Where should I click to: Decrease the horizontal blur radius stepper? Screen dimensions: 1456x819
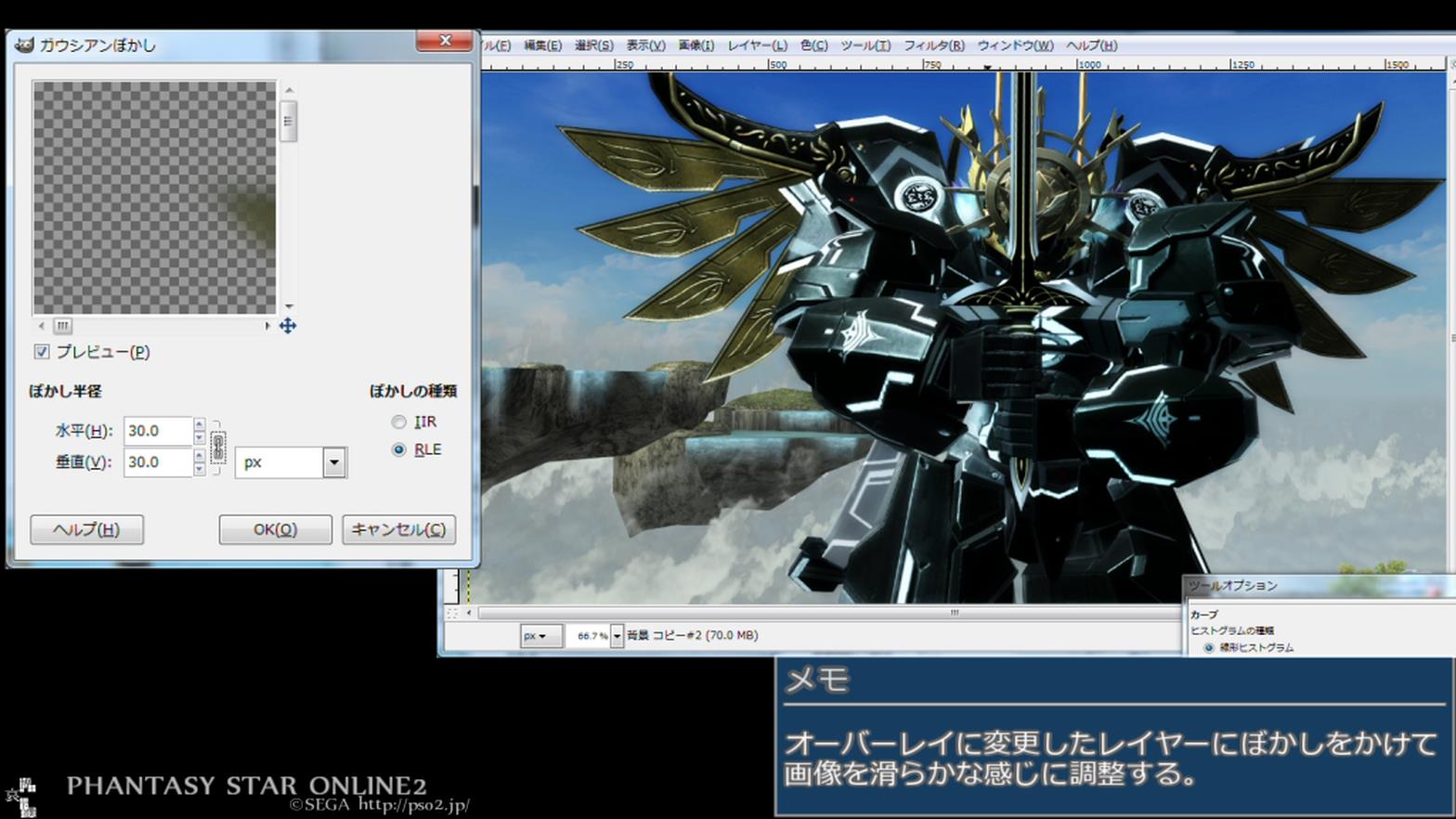[199, 437]
